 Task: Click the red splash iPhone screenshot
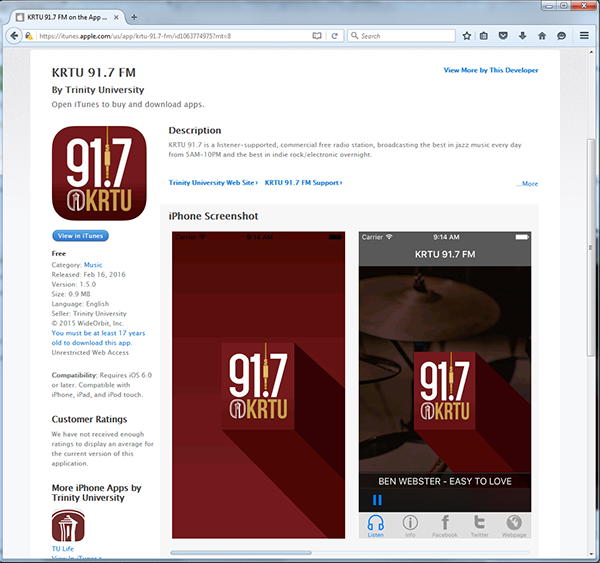click(x=258, y=385)
